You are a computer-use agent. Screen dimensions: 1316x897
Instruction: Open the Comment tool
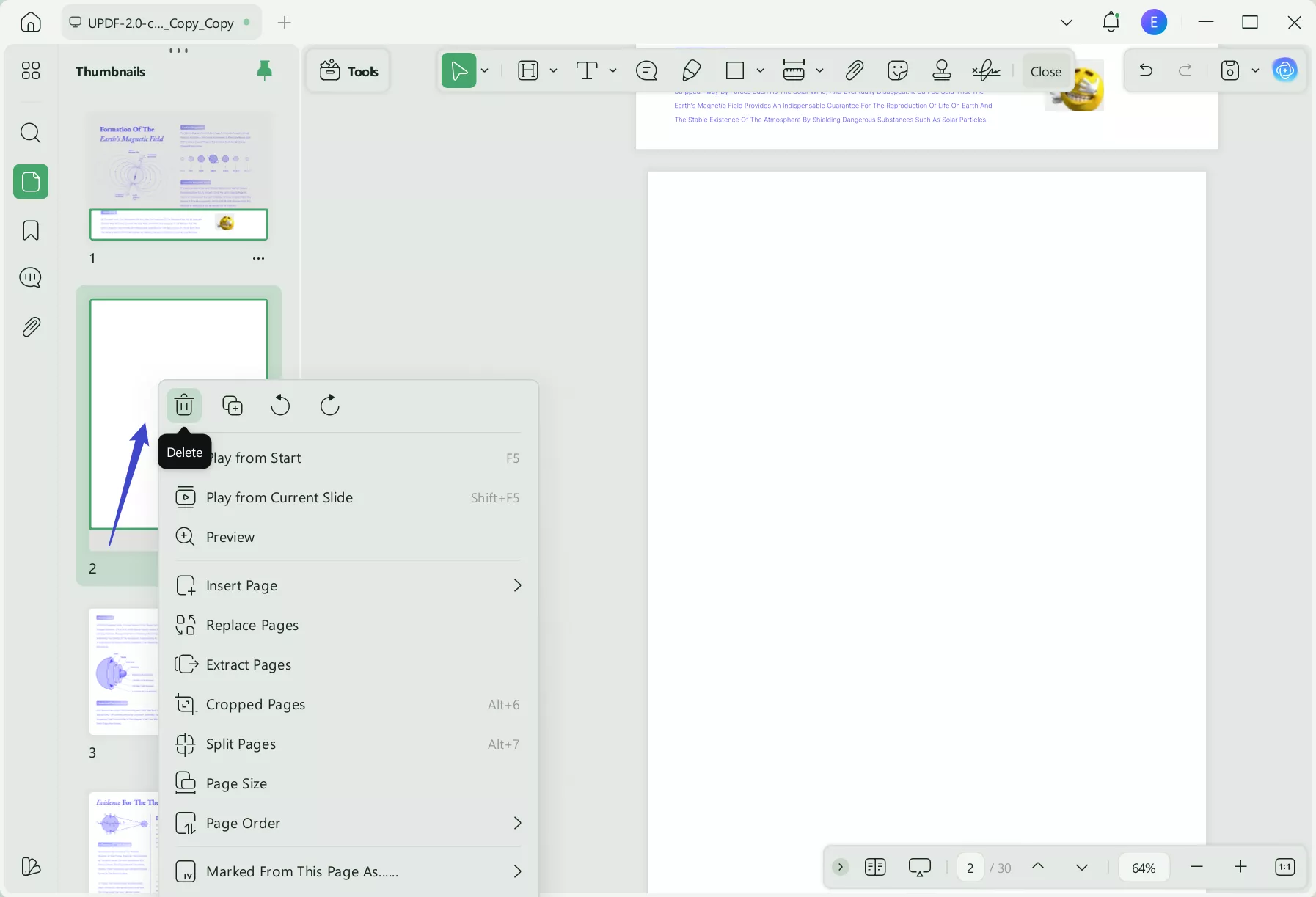648,70
